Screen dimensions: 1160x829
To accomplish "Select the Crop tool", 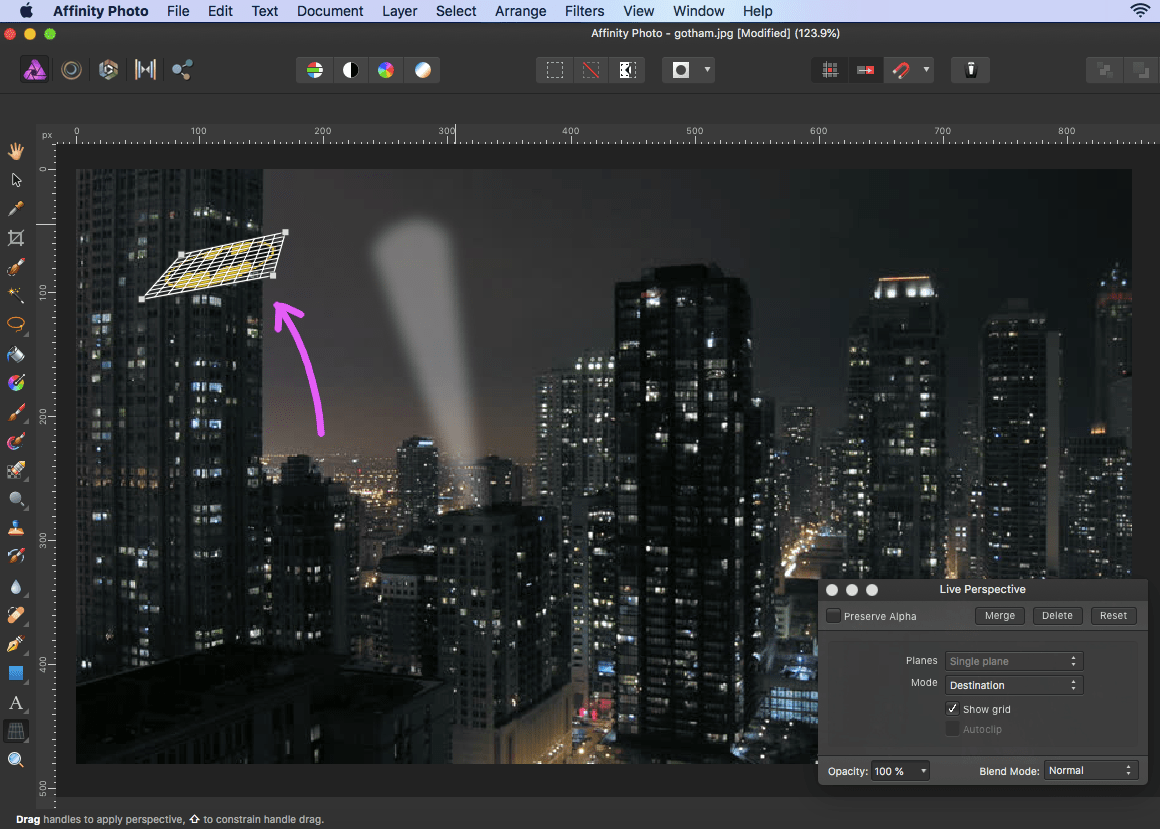I will click(x=16, y=238).
